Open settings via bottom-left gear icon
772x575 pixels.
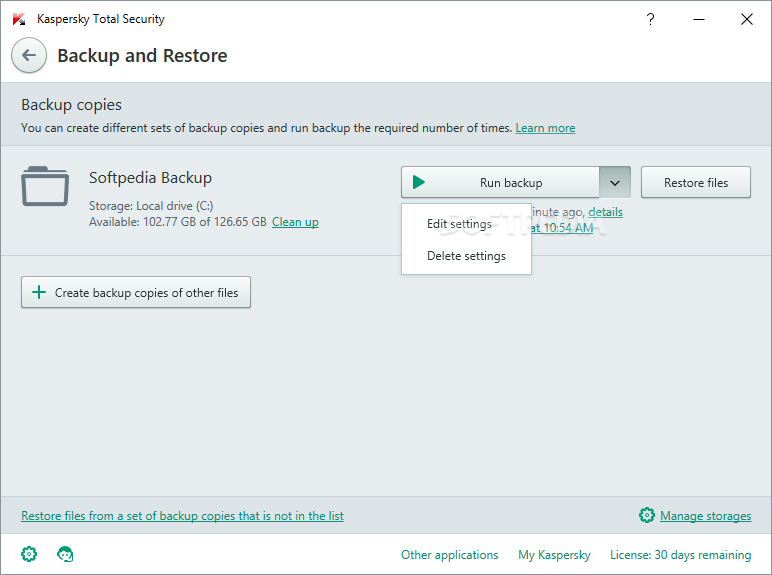pyautogui.click(x=29, y=554)
